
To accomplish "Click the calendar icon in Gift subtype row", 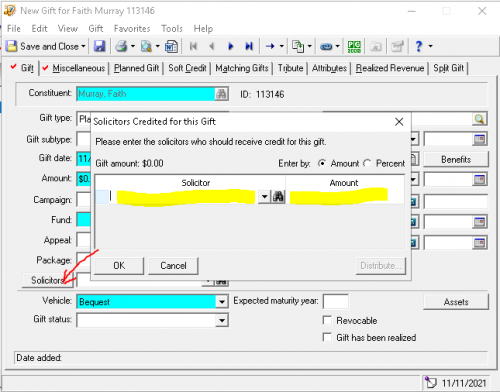I will (x=480, y=139).
